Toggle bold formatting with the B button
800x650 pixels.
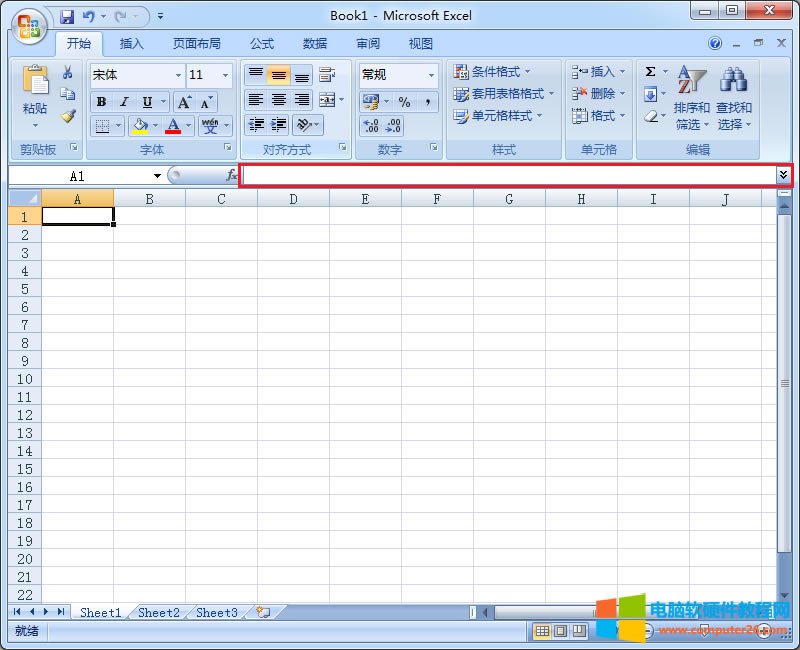point(100,101)
